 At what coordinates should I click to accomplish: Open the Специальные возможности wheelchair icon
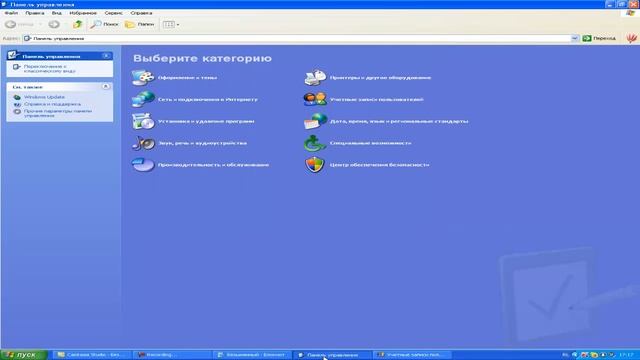click(314, 143)
